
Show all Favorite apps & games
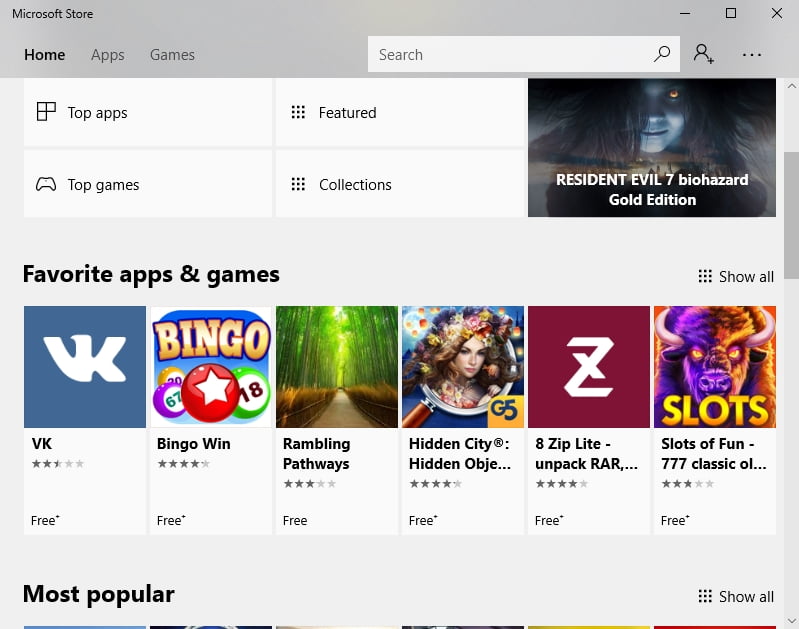(x=736, y=276)
